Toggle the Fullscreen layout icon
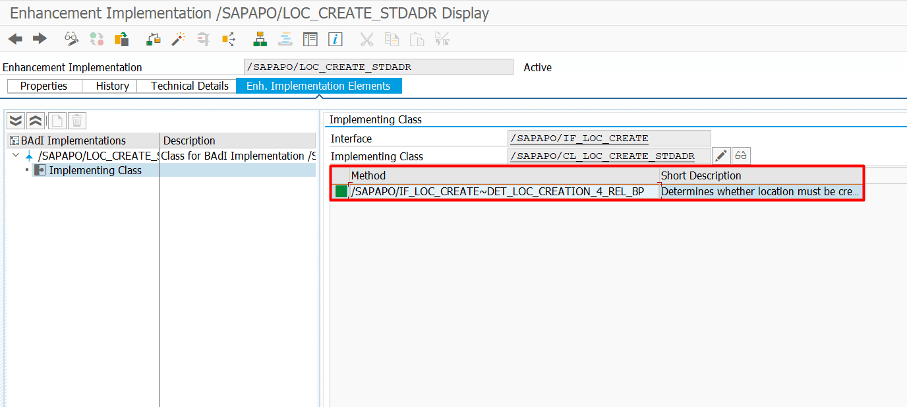The image size is (908, 408). (310, 39)
